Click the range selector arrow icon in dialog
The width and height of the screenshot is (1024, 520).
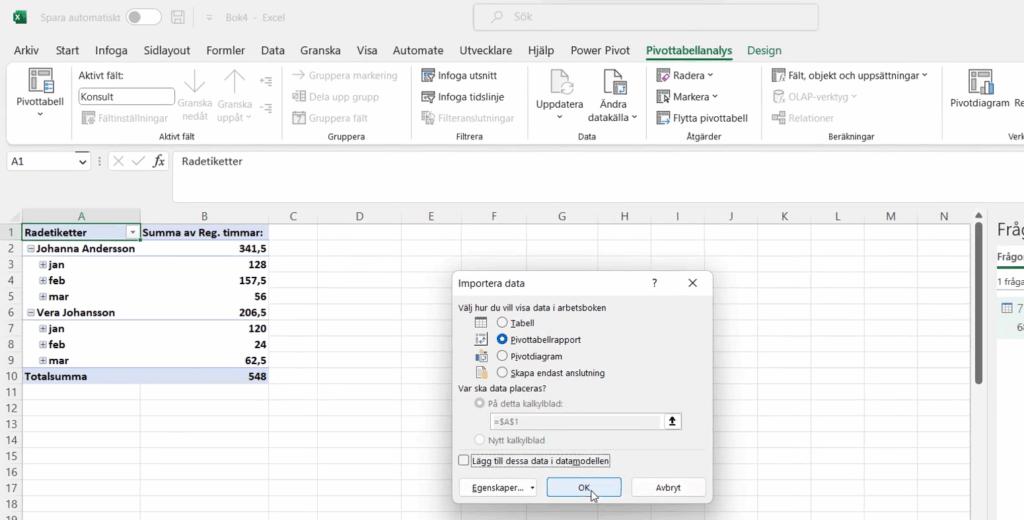coord(673,422)
